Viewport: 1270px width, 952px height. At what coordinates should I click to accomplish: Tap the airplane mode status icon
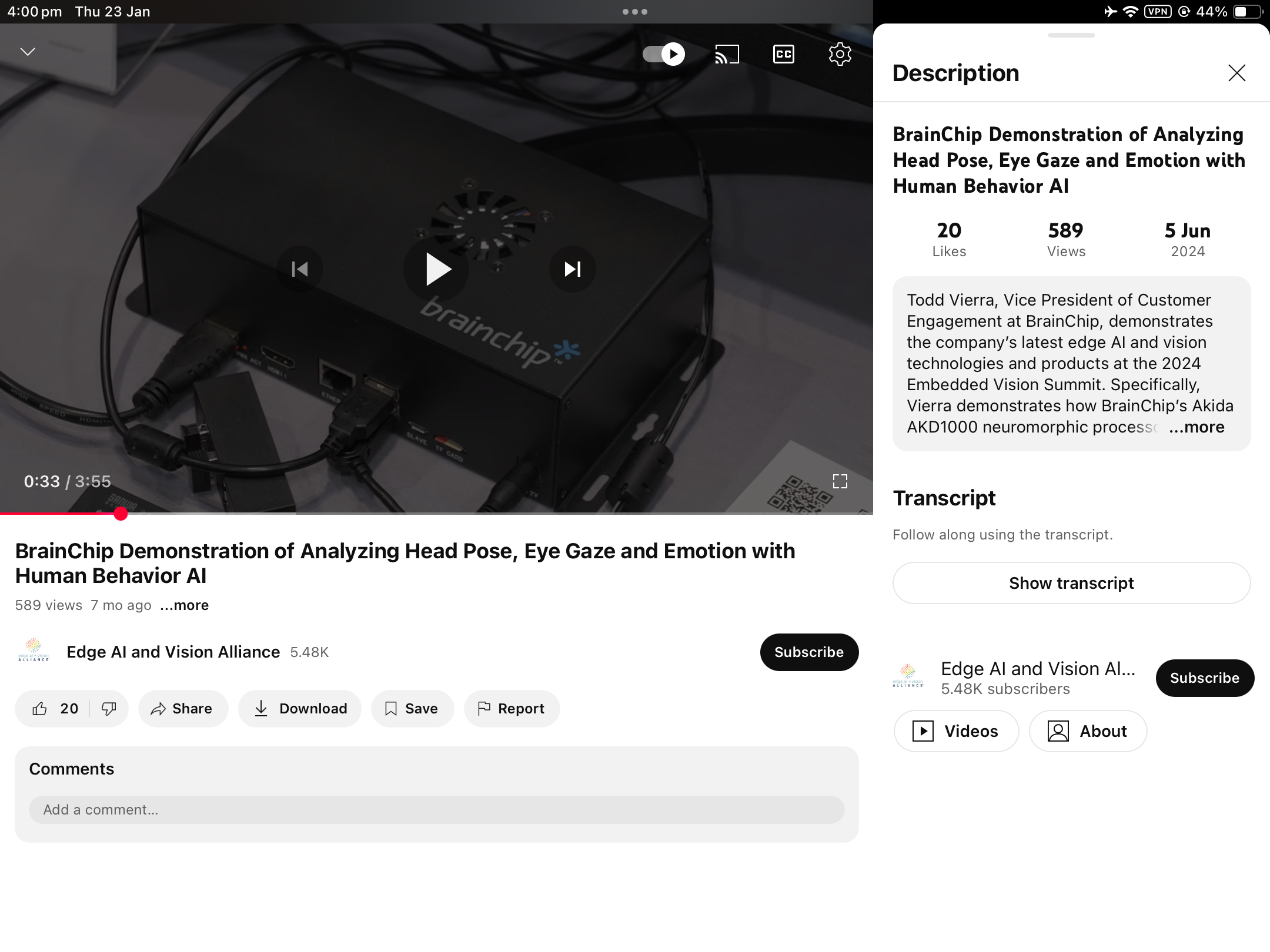tap(1110, 11)
